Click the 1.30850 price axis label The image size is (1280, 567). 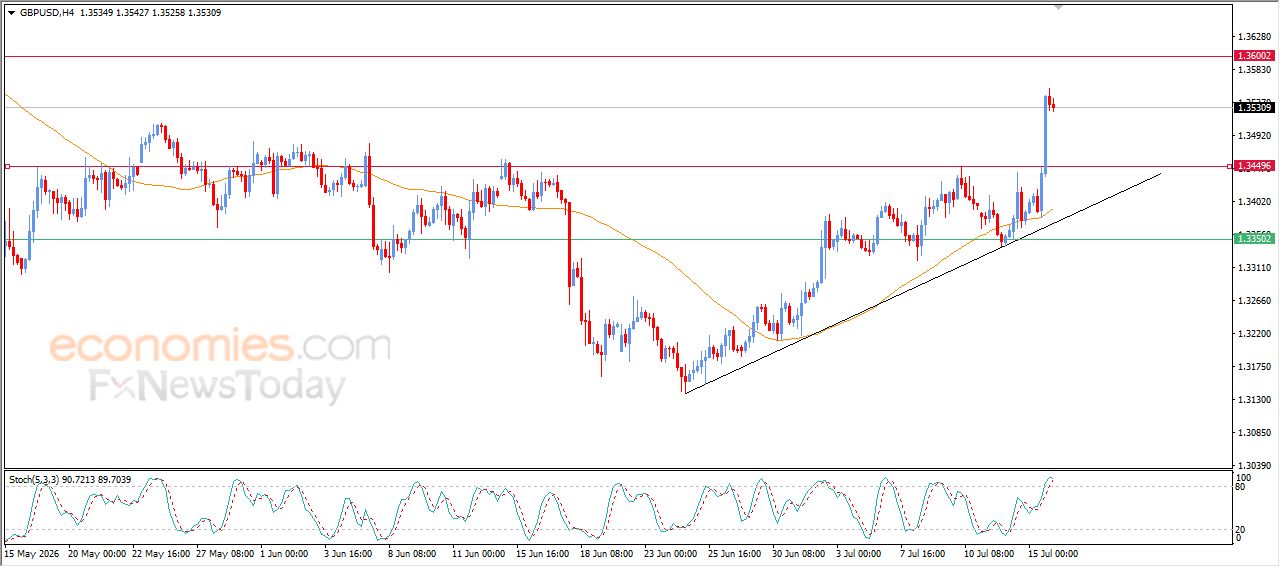click(1254, 433)
